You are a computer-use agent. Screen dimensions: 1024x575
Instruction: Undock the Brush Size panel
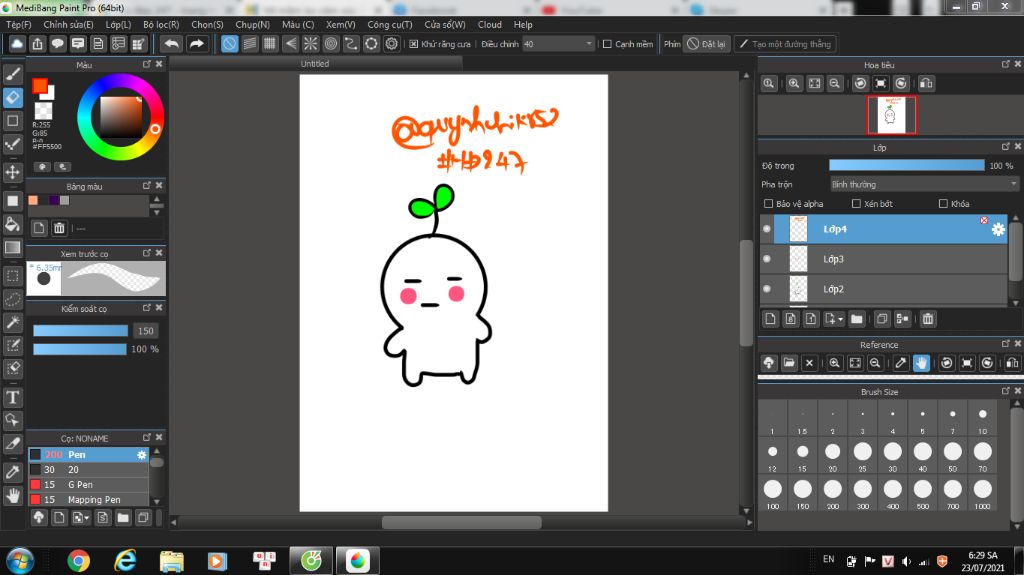click(1005, 391)
